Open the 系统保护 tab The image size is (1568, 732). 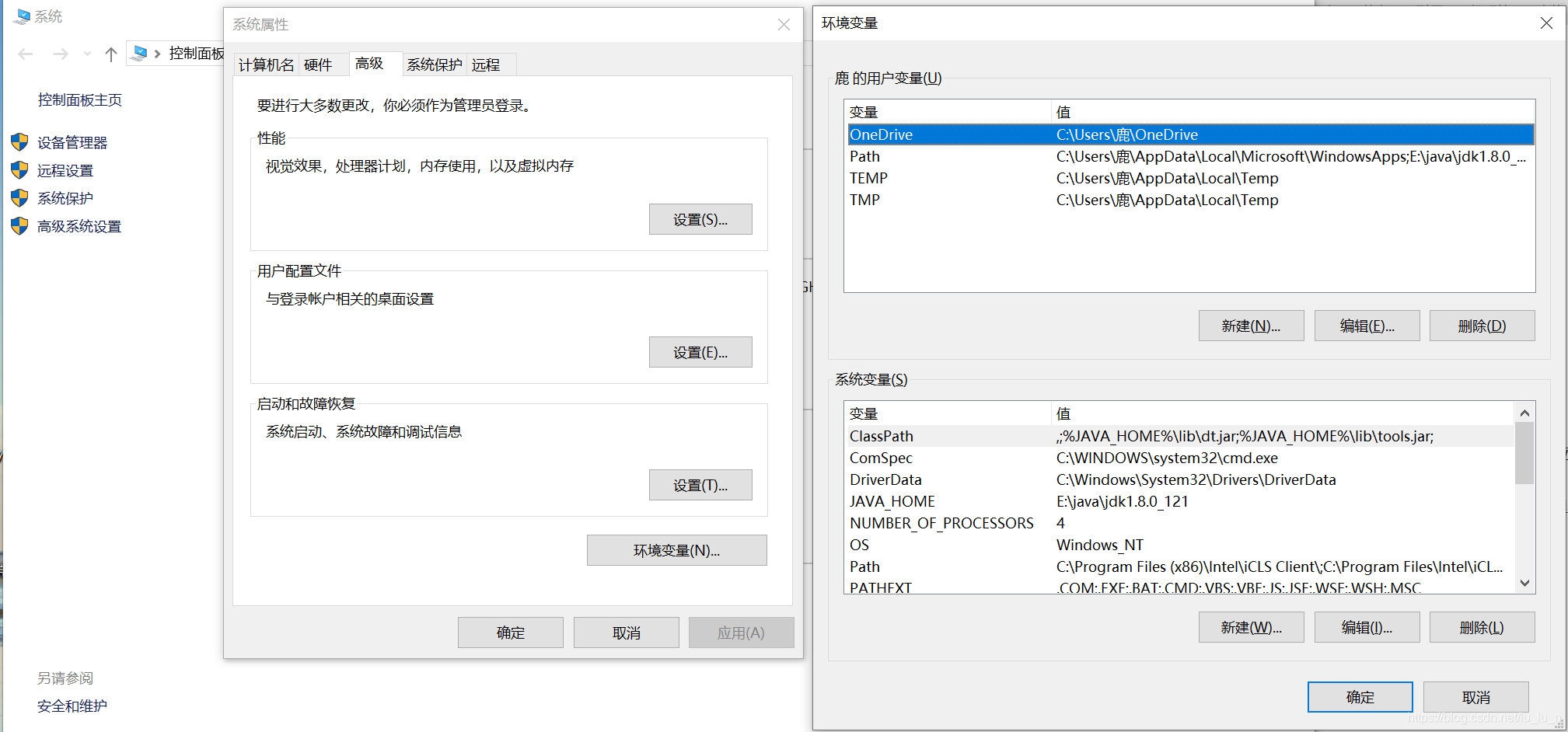pos(435,64)
